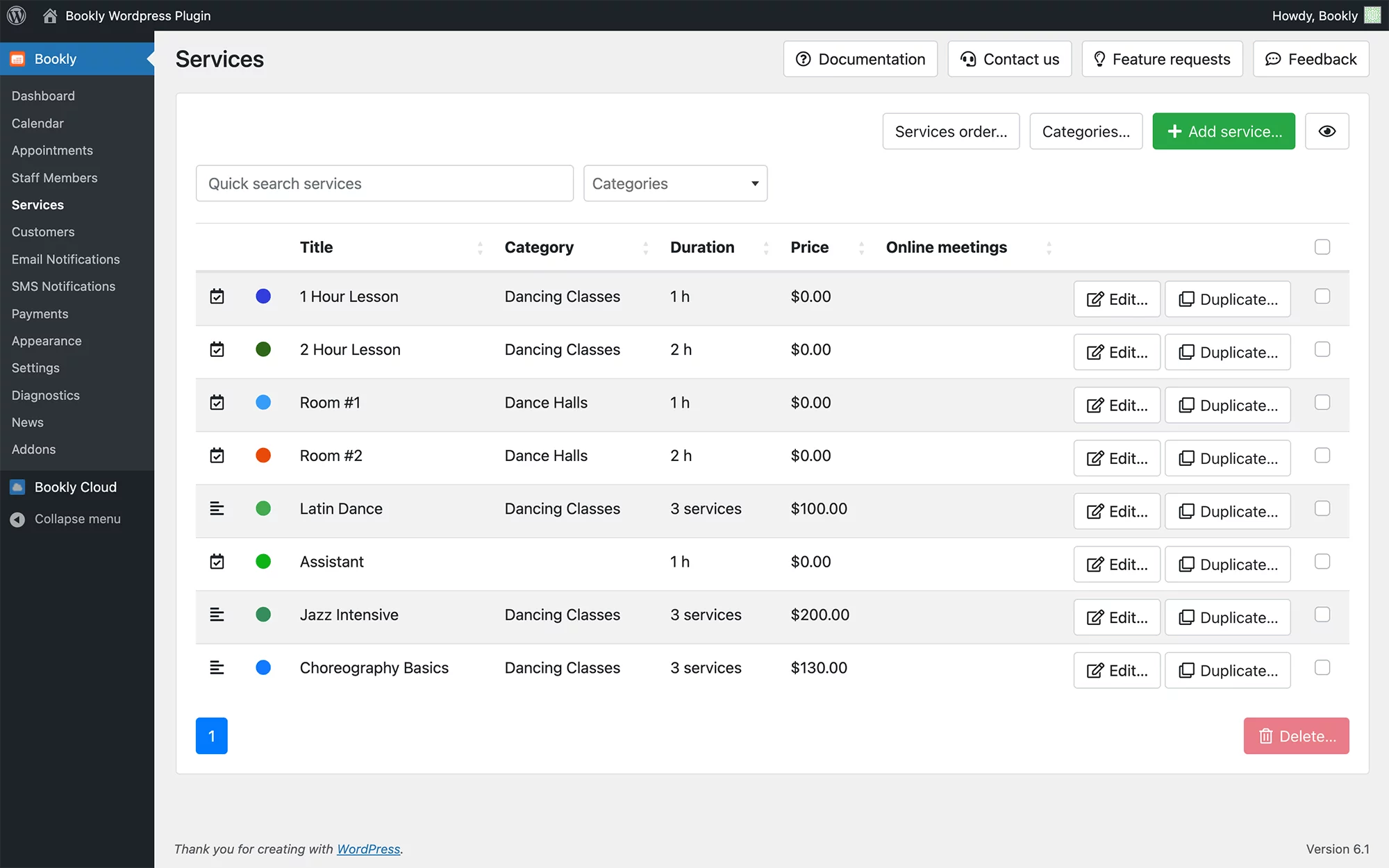Screen dimensions: 1389x868
Task: Focus the Quick search services field
Action: coord(385,183)
